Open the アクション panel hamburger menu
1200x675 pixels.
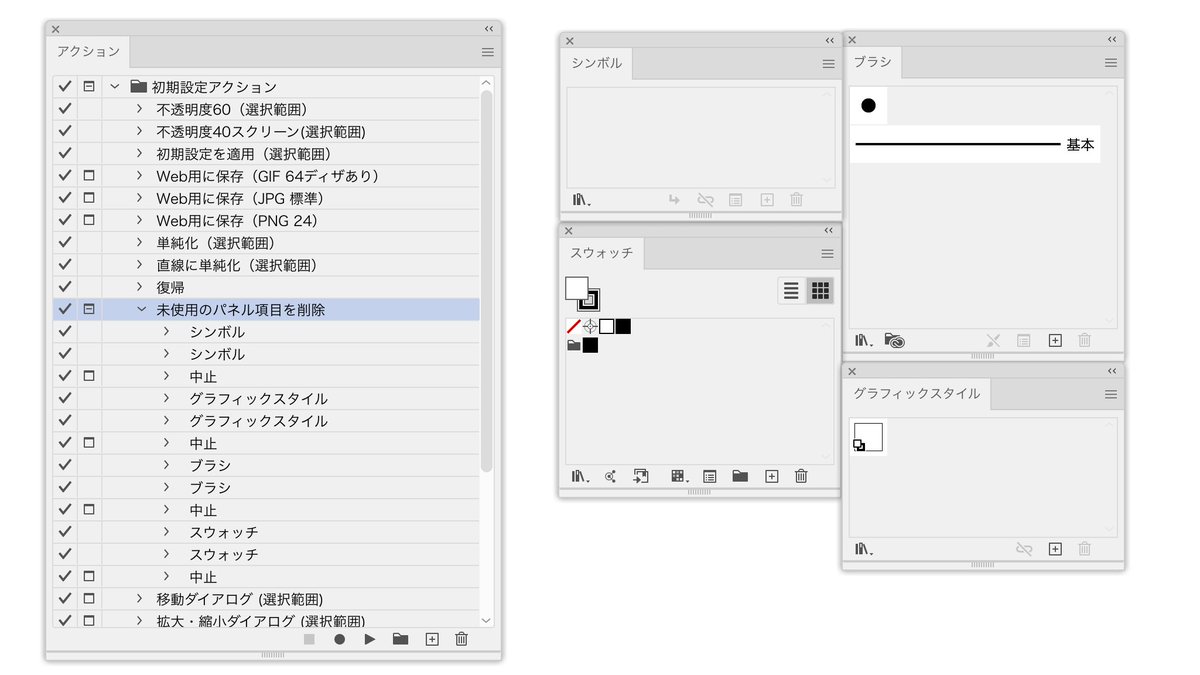(x=488, y=52)
